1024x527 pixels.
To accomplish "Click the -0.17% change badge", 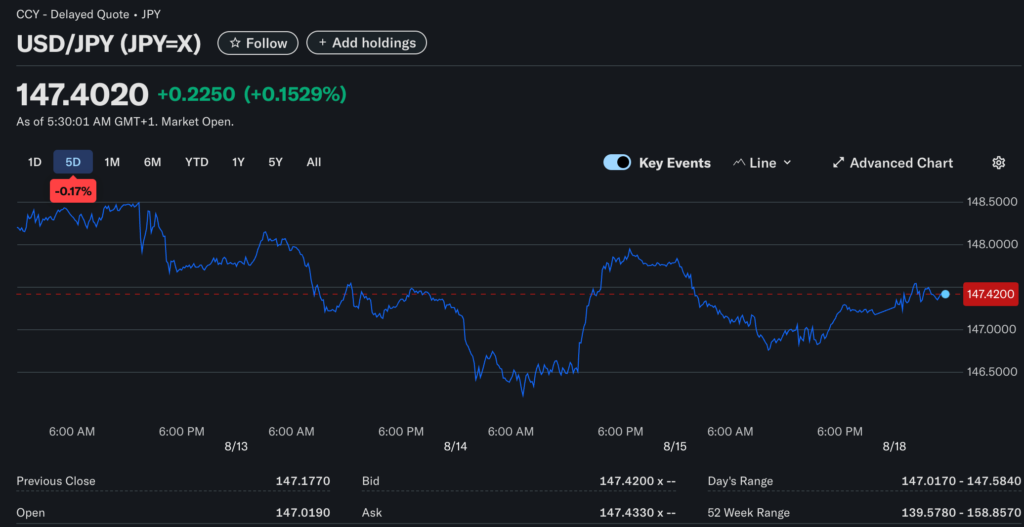I will click(x=73, y=190).
